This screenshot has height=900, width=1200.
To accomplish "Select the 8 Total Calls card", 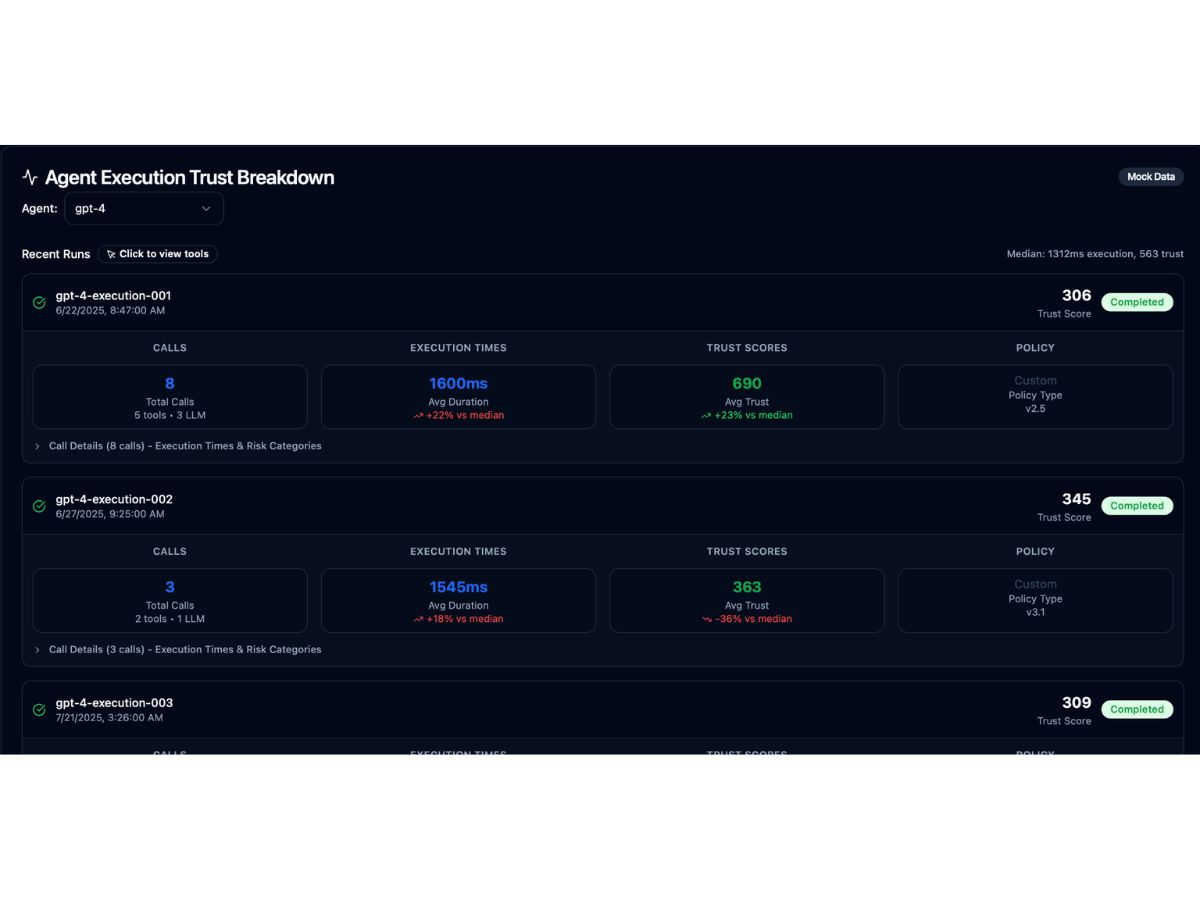I will click(x=170, y=397).
